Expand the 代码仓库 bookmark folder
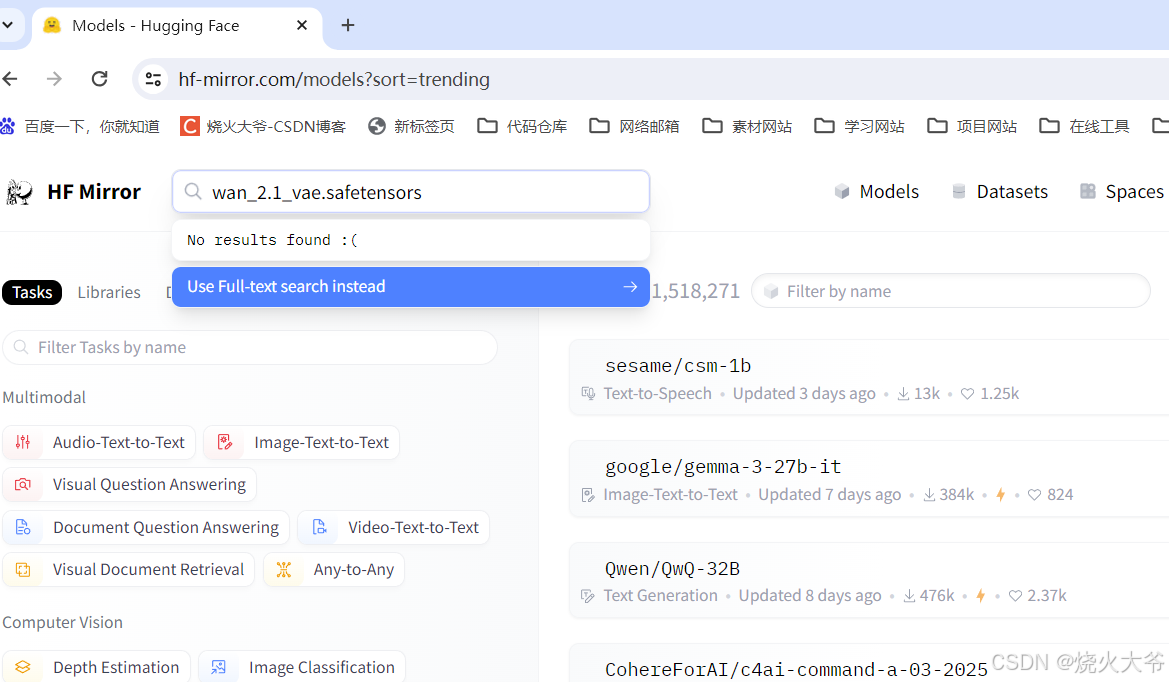The width and height of the screenshot is (1169, 682). [x=522, y=127]
